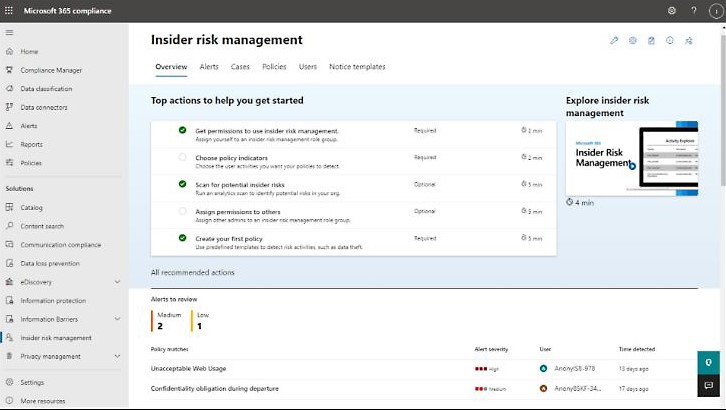
Task: Open 'All recommended actions' link
Action: pyautogui.click(x=193, y=273)
